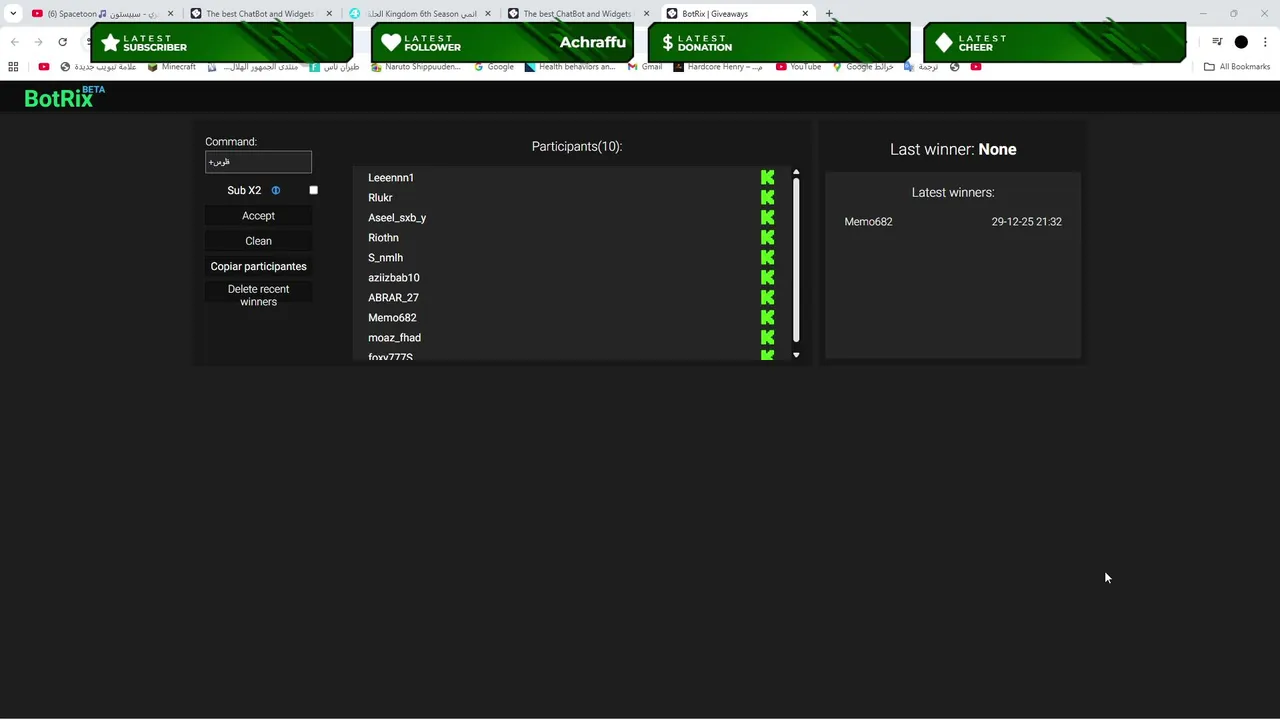Open the Health behaviors bookmark

570,67
